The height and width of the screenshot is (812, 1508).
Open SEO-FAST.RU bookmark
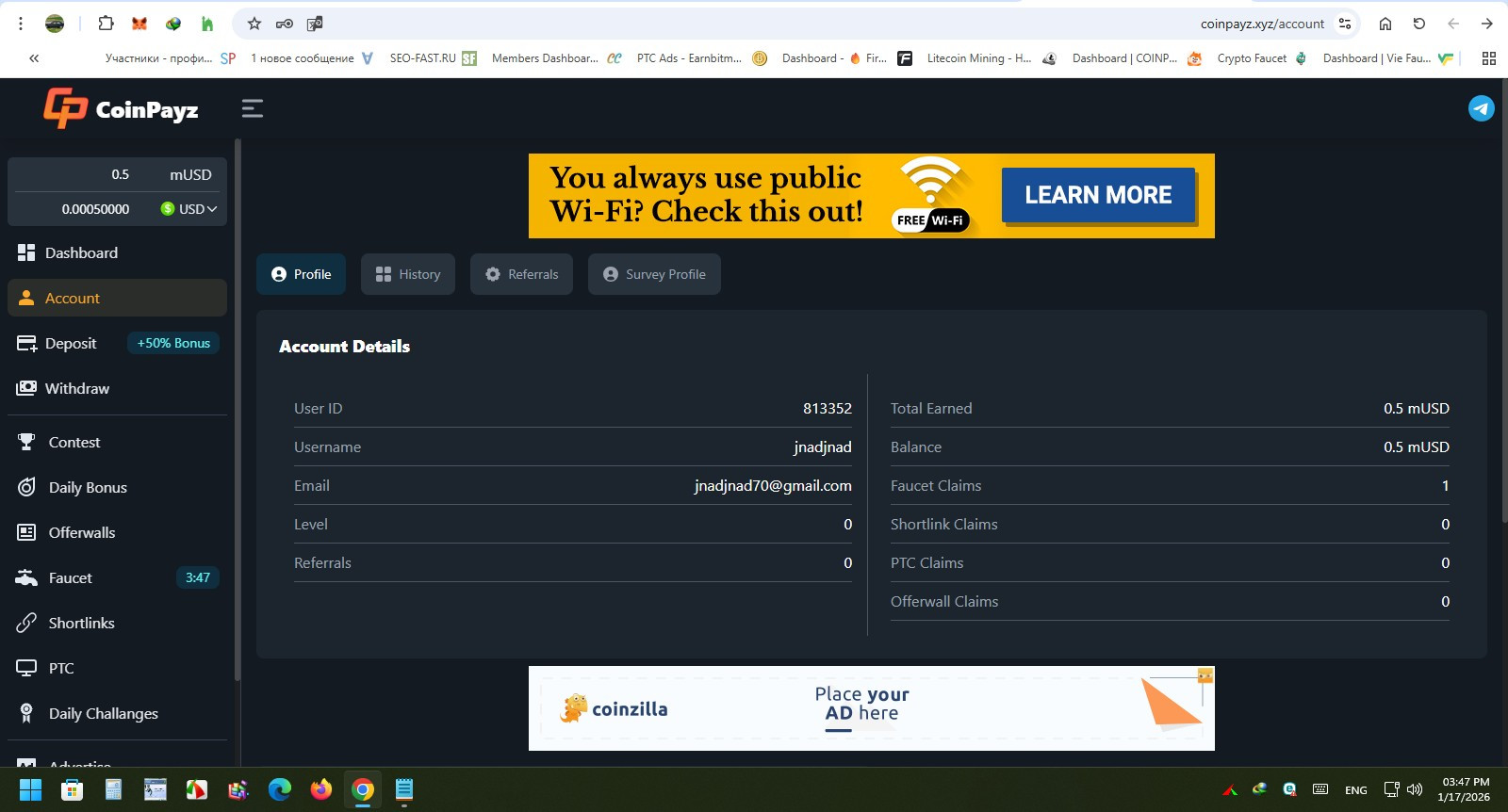433,58
